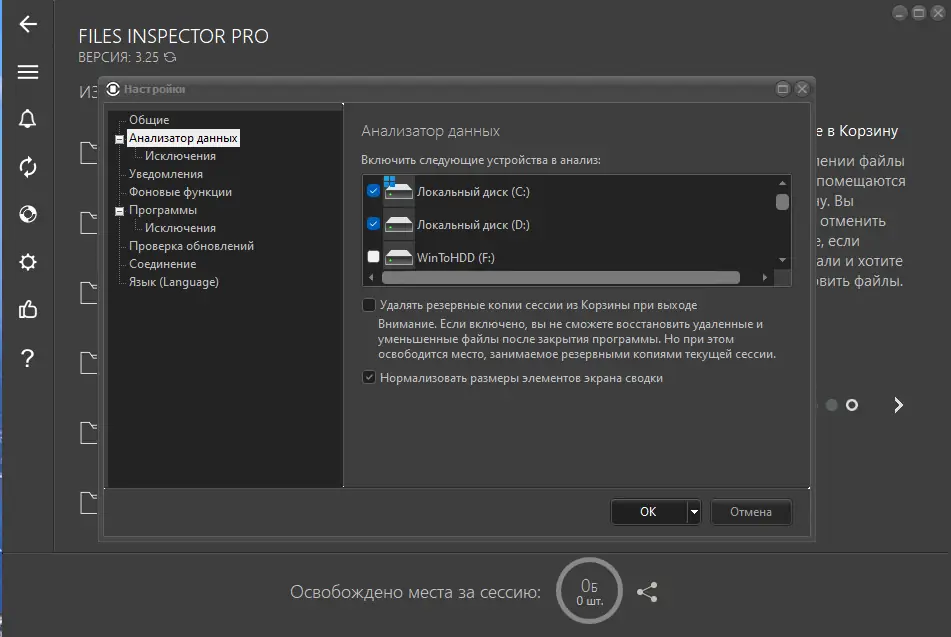
Task: Open Фоновые функции settings section
Action: click(180, 192)
